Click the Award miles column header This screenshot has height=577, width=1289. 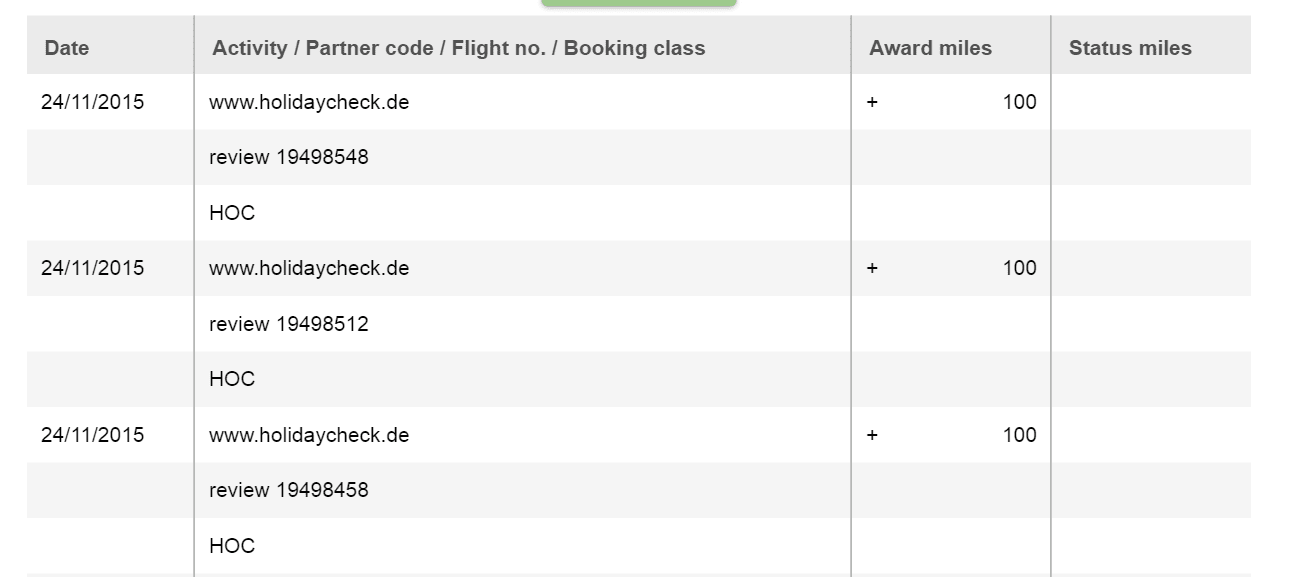[x=930, y=48]
